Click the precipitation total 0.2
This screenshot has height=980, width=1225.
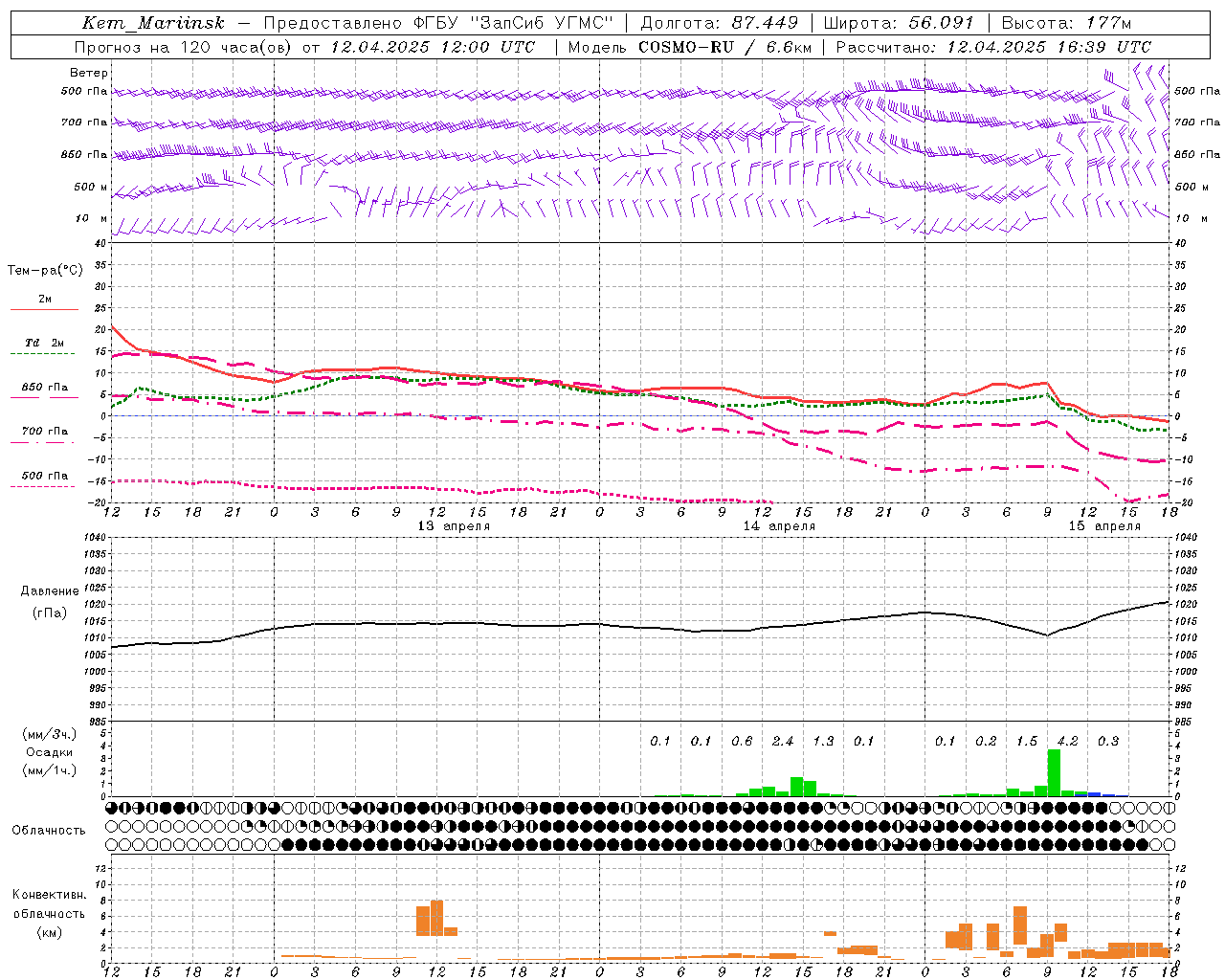986,741
